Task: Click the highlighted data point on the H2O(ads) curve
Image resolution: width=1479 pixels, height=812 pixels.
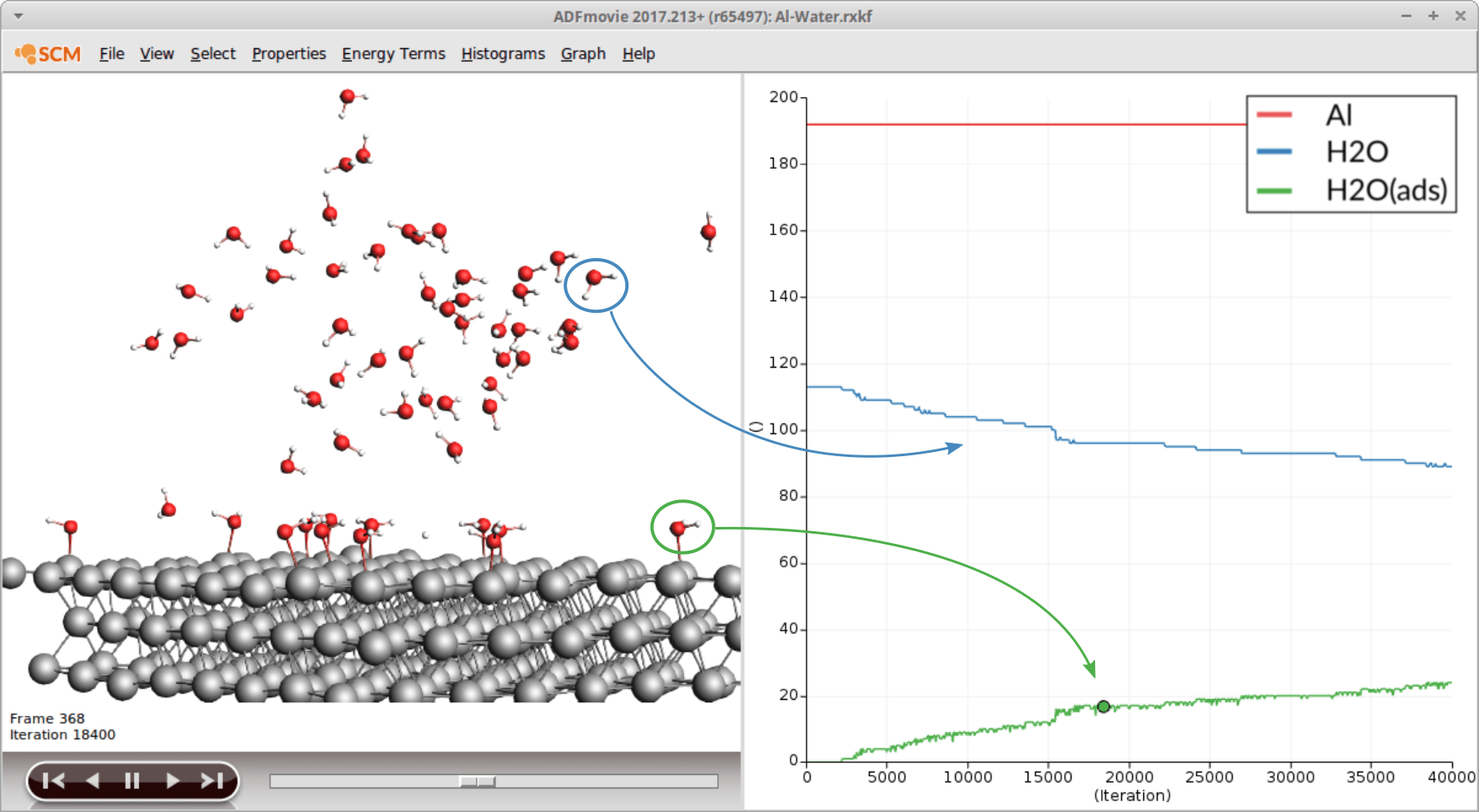Action: [1103, 707]
